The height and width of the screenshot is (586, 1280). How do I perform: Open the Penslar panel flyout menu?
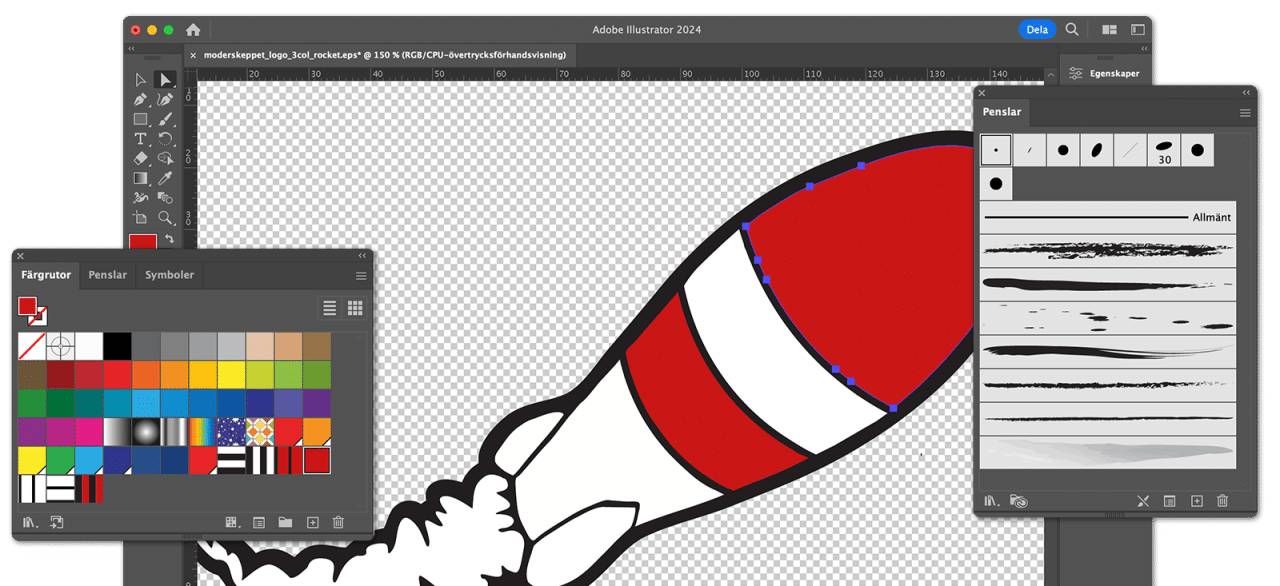[x=1244, y=112]
